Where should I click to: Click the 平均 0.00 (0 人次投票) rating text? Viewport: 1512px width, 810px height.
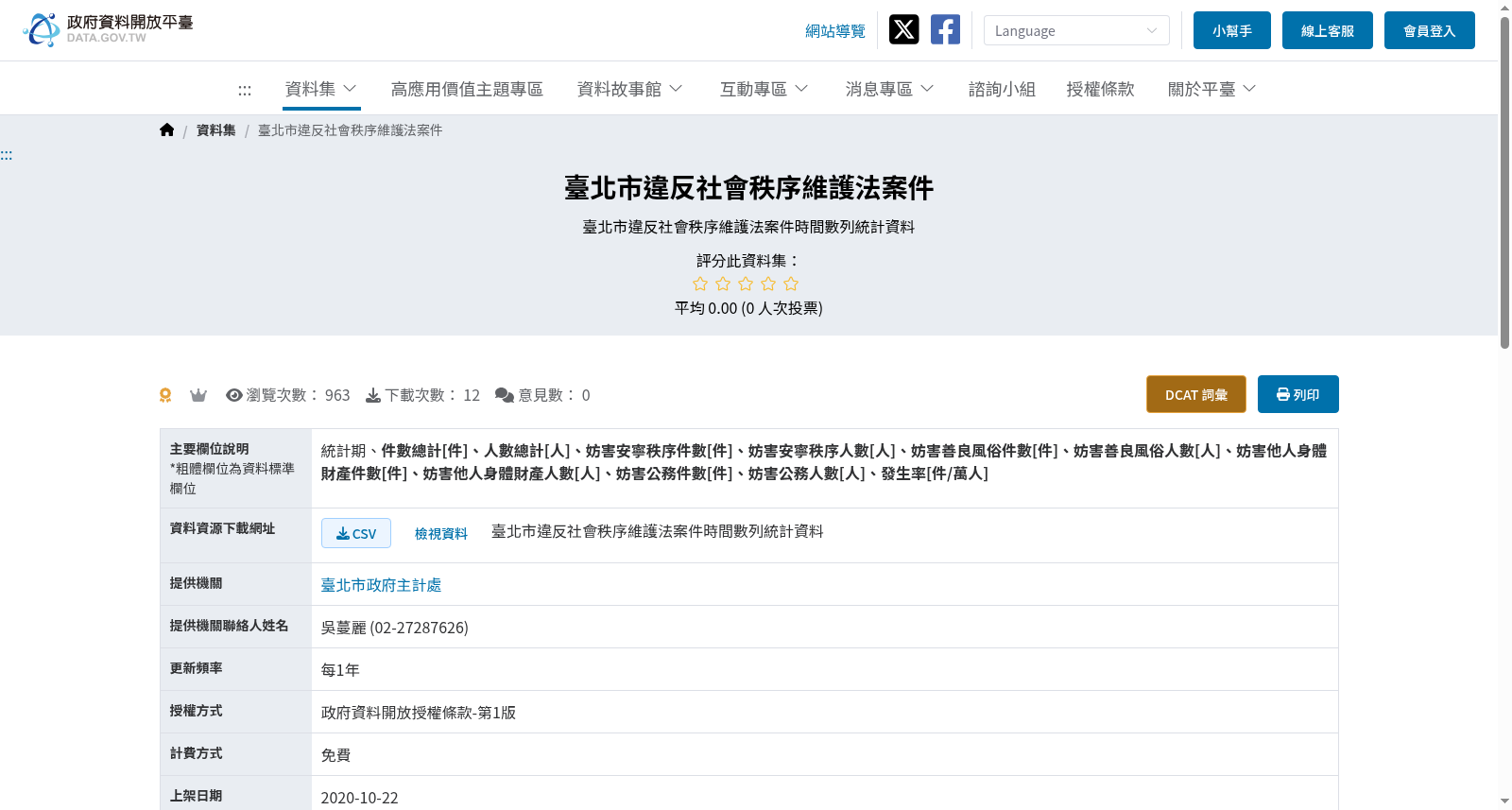pyautogui.click(x=748, y=308)
